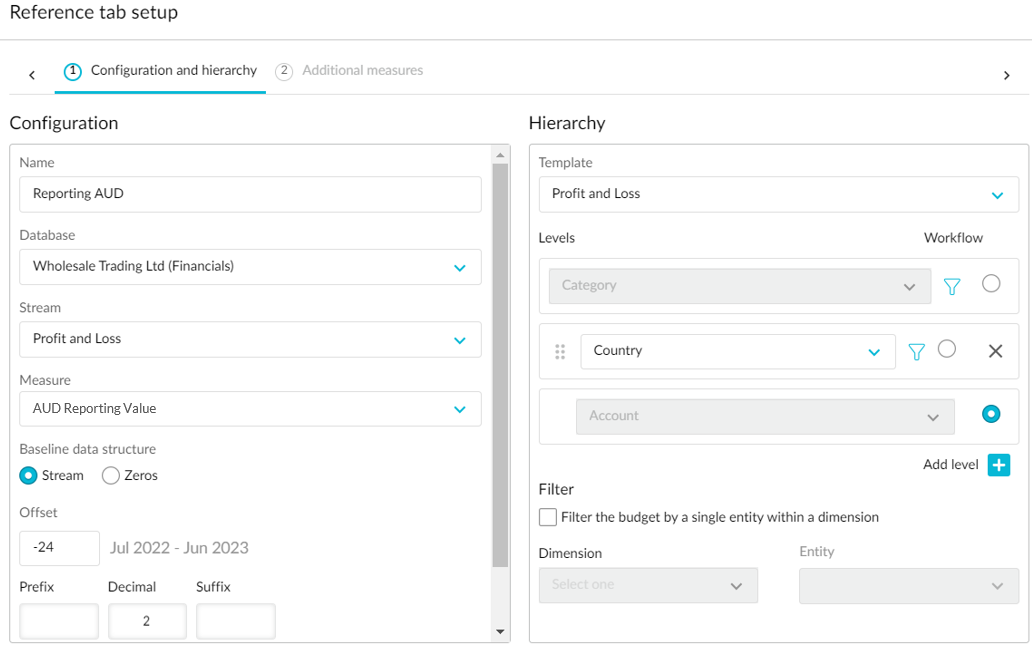This screenshot has width=1032, height=645.
Task: Click scrollbar down arrow in Configuration panel
Action: point(501,631)
